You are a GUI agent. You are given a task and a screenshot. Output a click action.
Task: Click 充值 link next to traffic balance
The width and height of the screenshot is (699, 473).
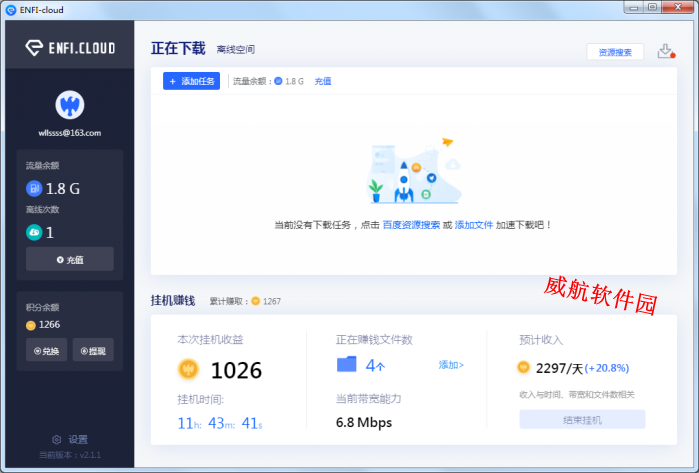click(323, 81)
